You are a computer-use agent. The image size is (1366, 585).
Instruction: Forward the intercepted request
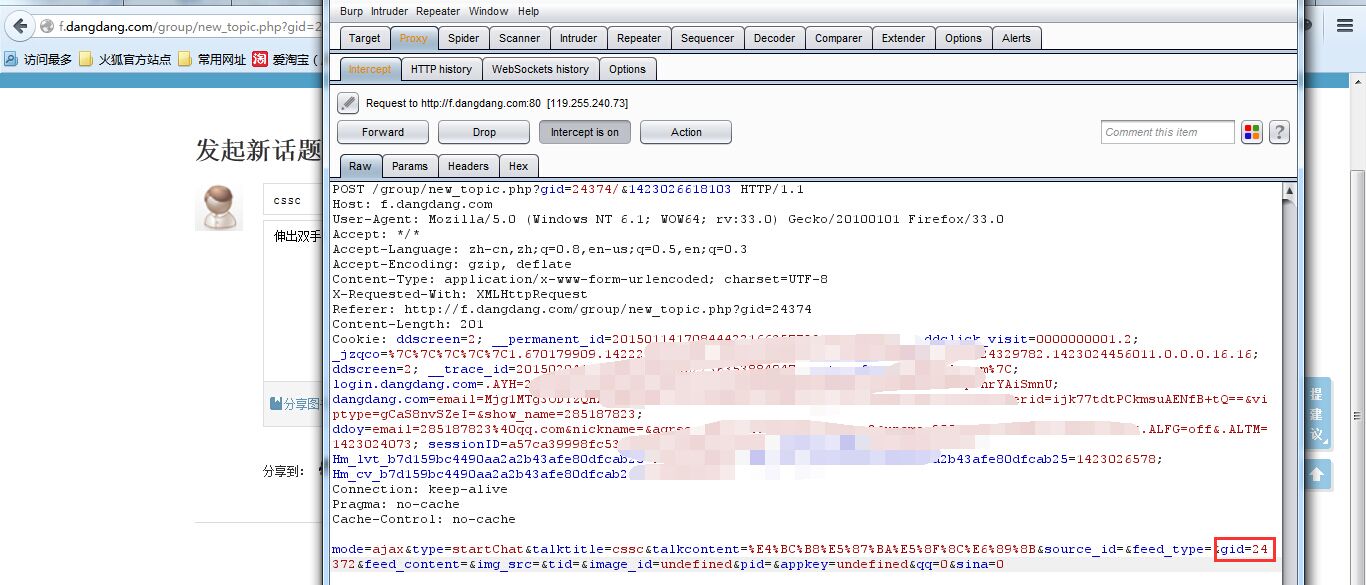[383, 132]
